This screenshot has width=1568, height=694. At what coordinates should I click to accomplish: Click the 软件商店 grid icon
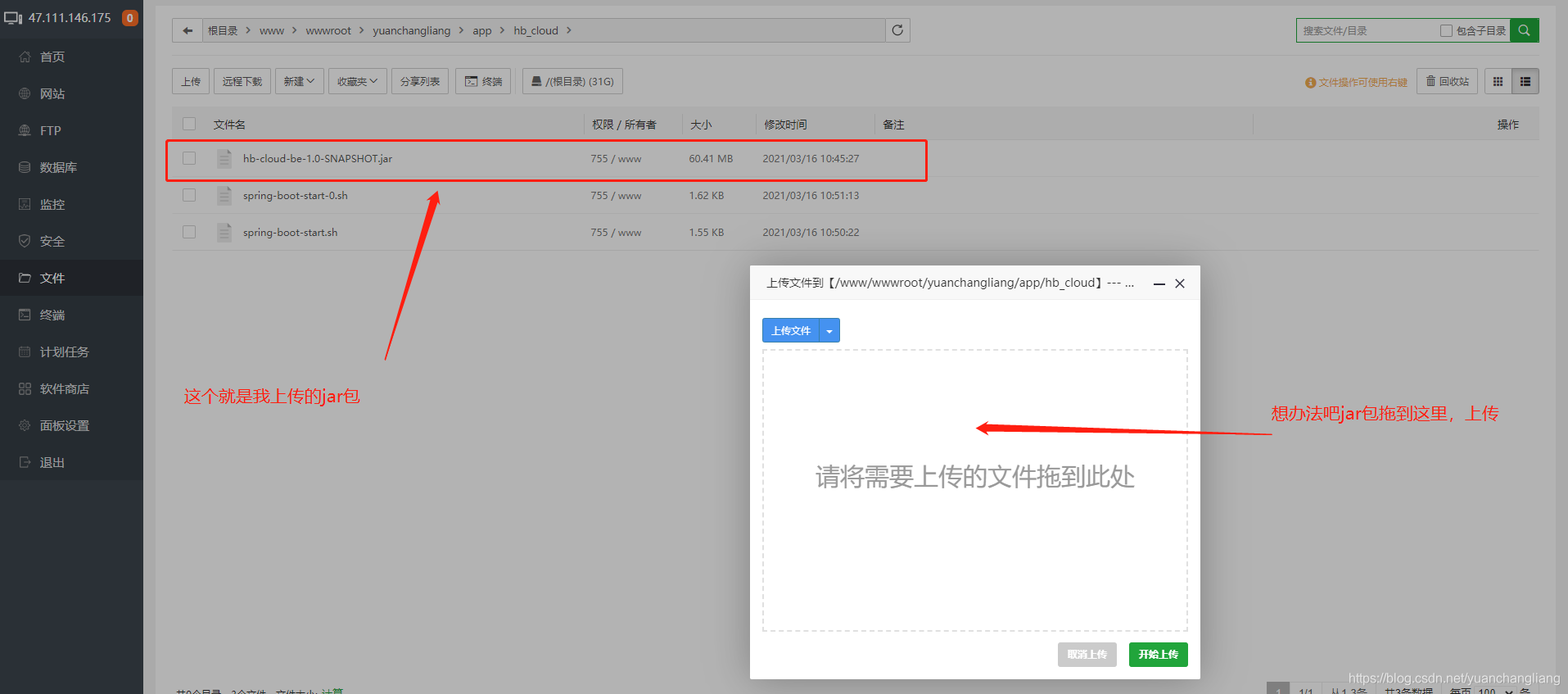tap(25, 388)
